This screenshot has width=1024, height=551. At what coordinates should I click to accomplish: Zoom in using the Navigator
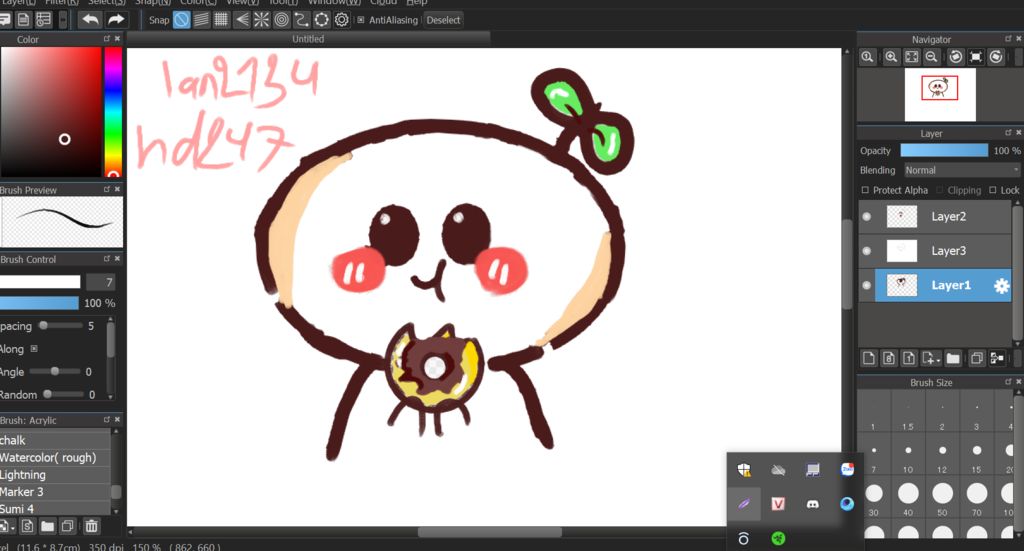point(891,57)
